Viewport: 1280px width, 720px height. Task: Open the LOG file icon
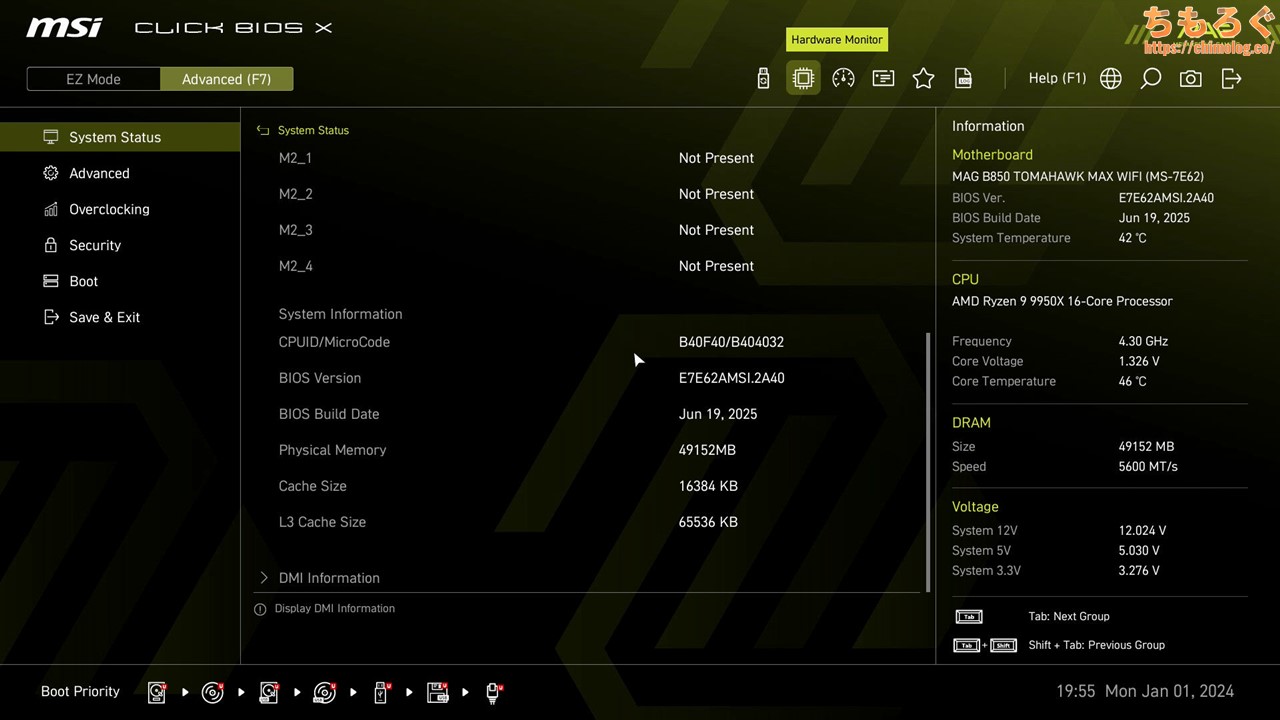[x=963, y=78]
